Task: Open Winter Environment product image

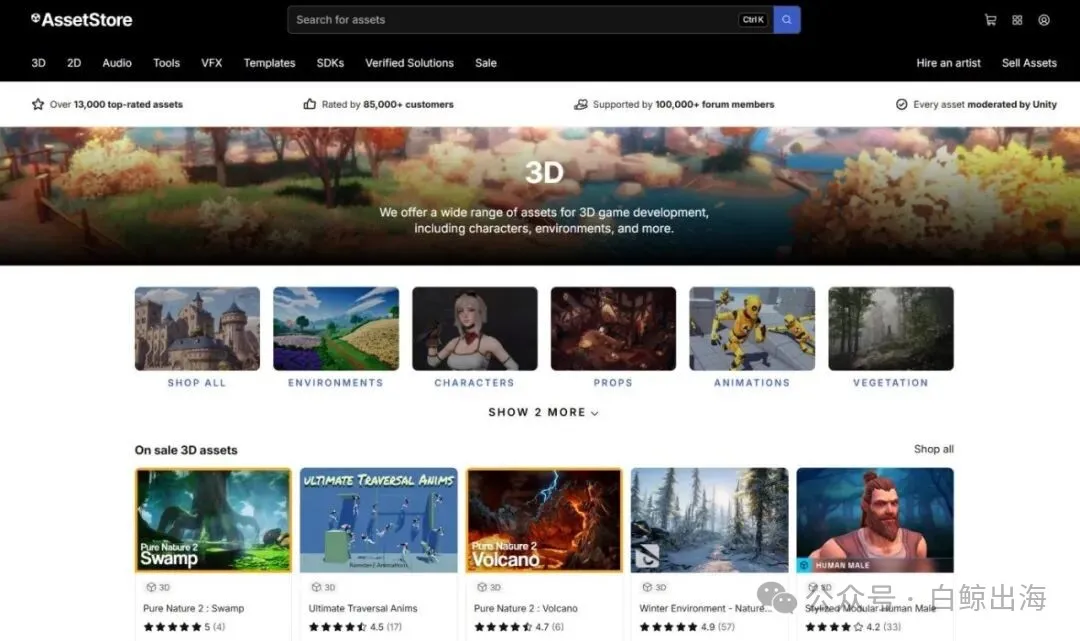Action: tap(709, 521)
